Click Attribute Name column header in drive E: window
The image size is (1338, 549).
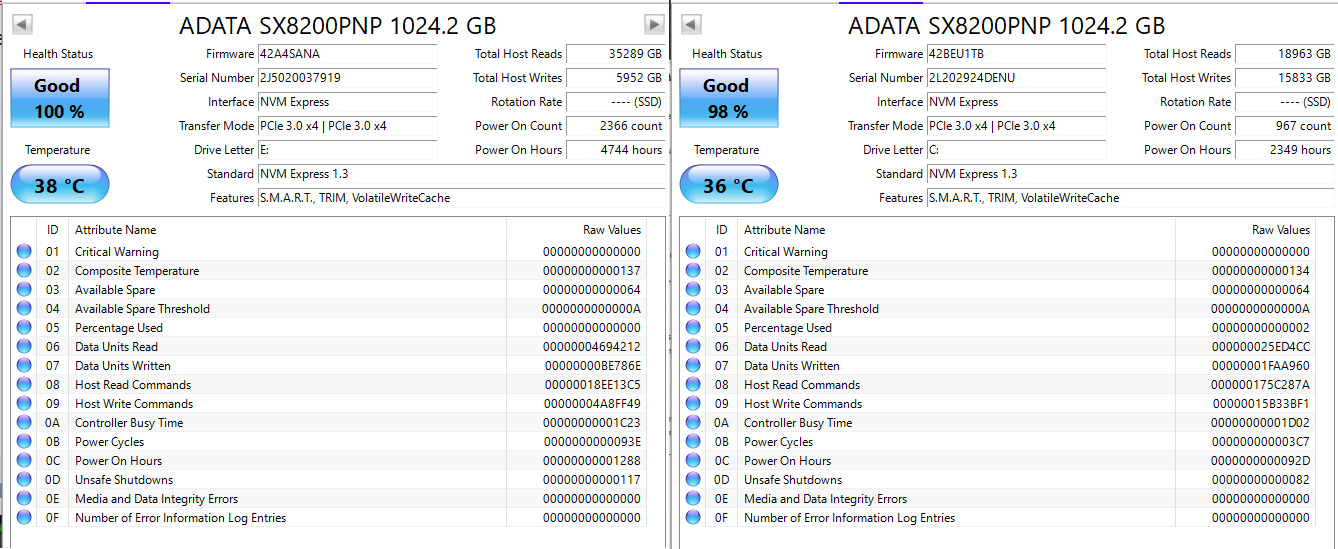click(286, 230)
